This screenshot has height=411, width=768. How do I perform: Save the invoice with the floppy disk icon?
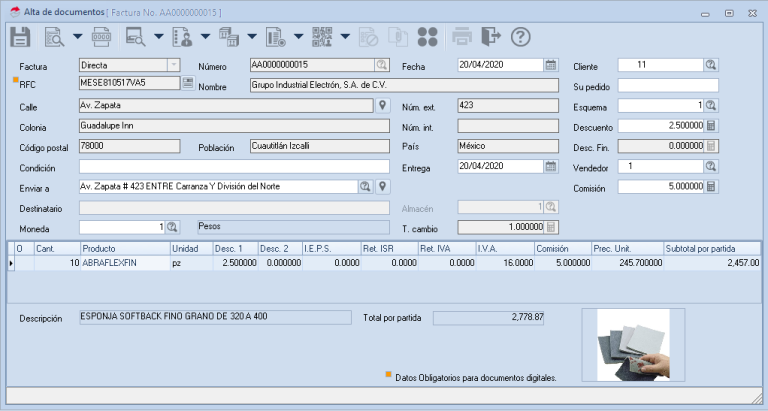click(20, 37)
